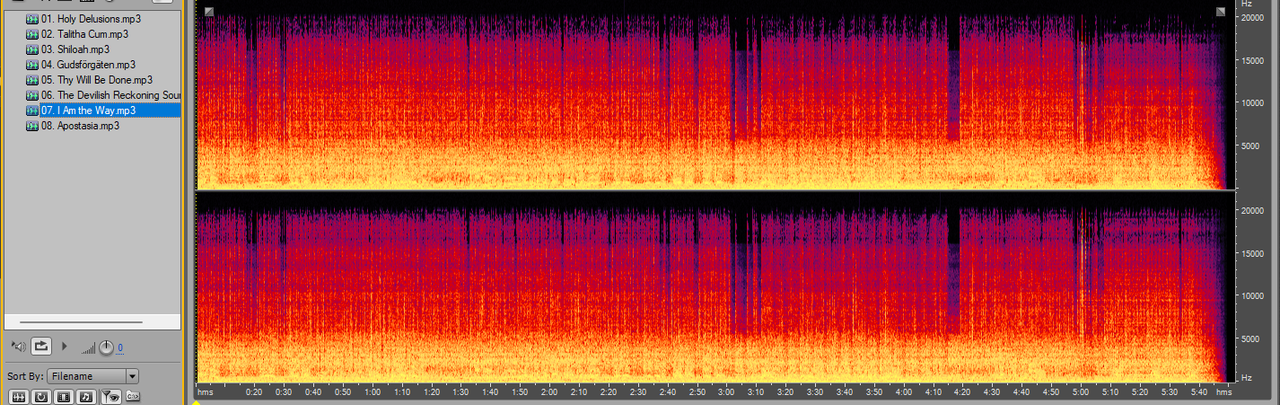Toggle the Show Markers filter eye button
Viewport: 1280px width, 405px height.
111,397
